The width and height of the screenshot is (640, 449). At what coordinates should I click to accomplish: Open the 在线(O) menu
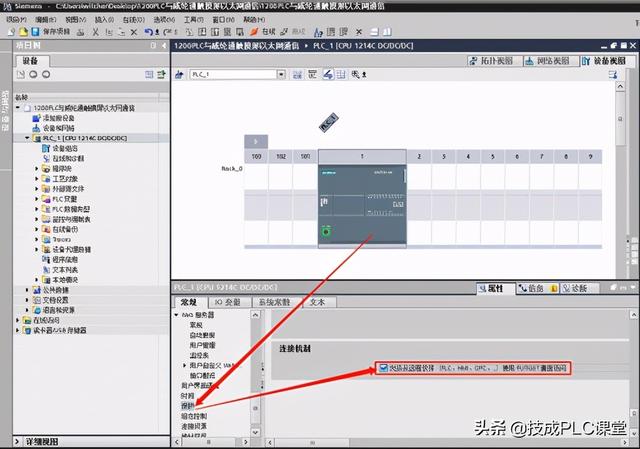[134, 19]
